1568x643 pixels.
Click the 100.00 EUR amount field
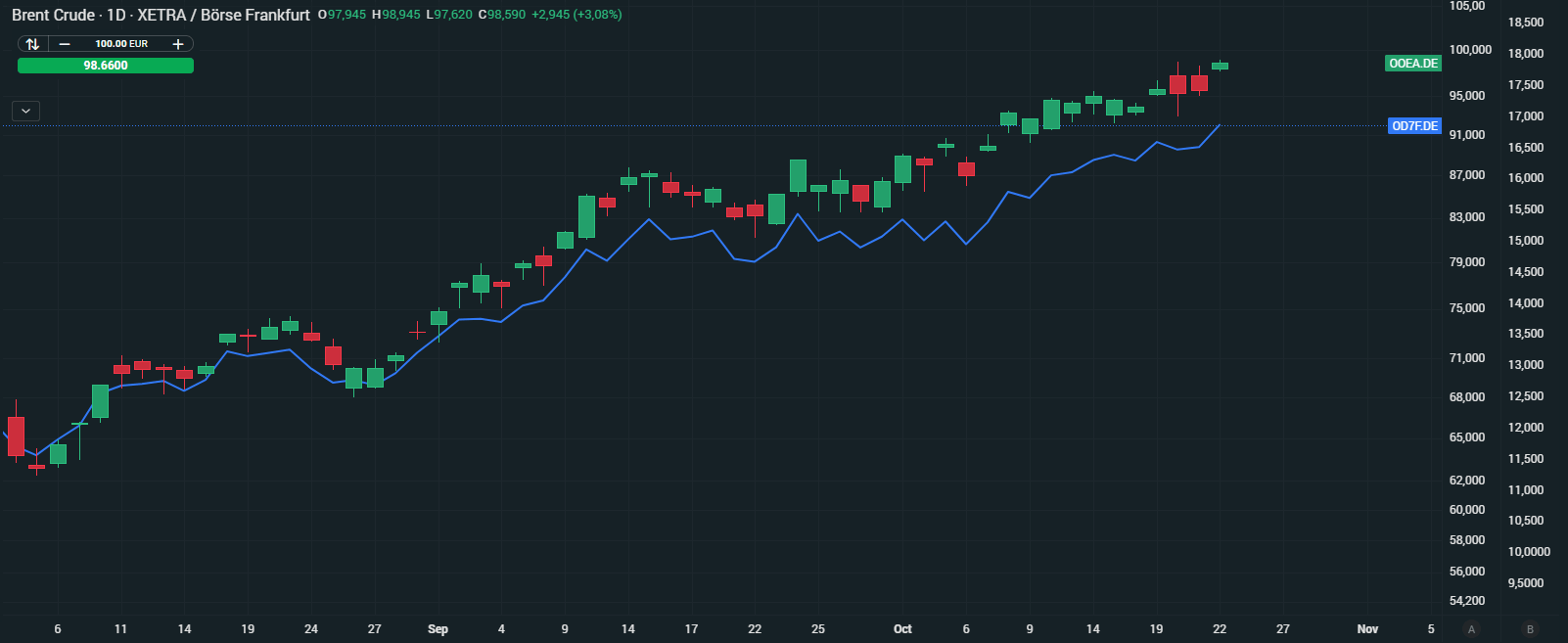pyautogui.click(x=121, y=44)
